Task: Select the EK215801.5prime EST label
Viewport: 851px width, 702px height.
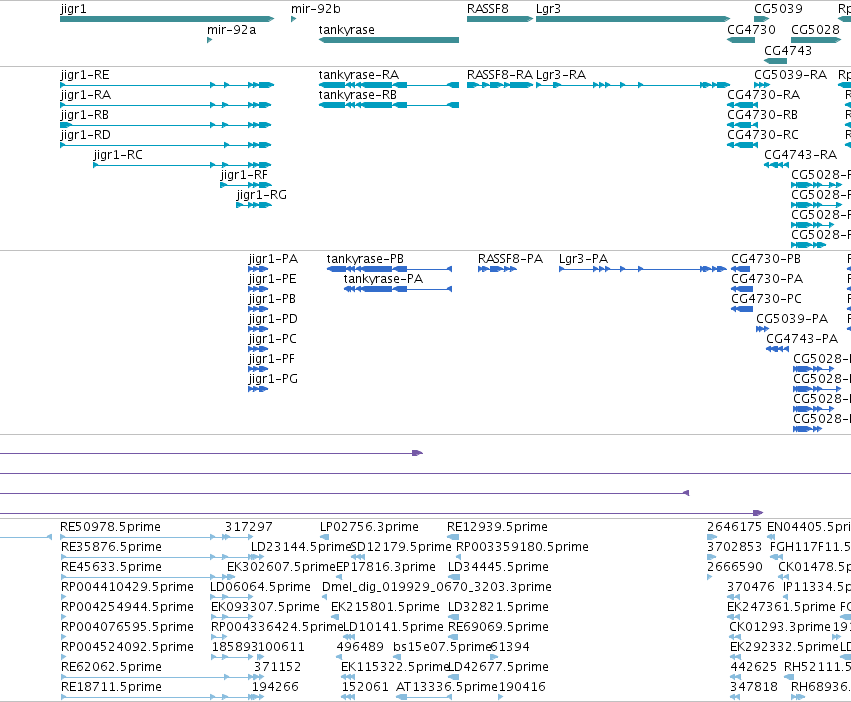Action: (x=385, y=607)
